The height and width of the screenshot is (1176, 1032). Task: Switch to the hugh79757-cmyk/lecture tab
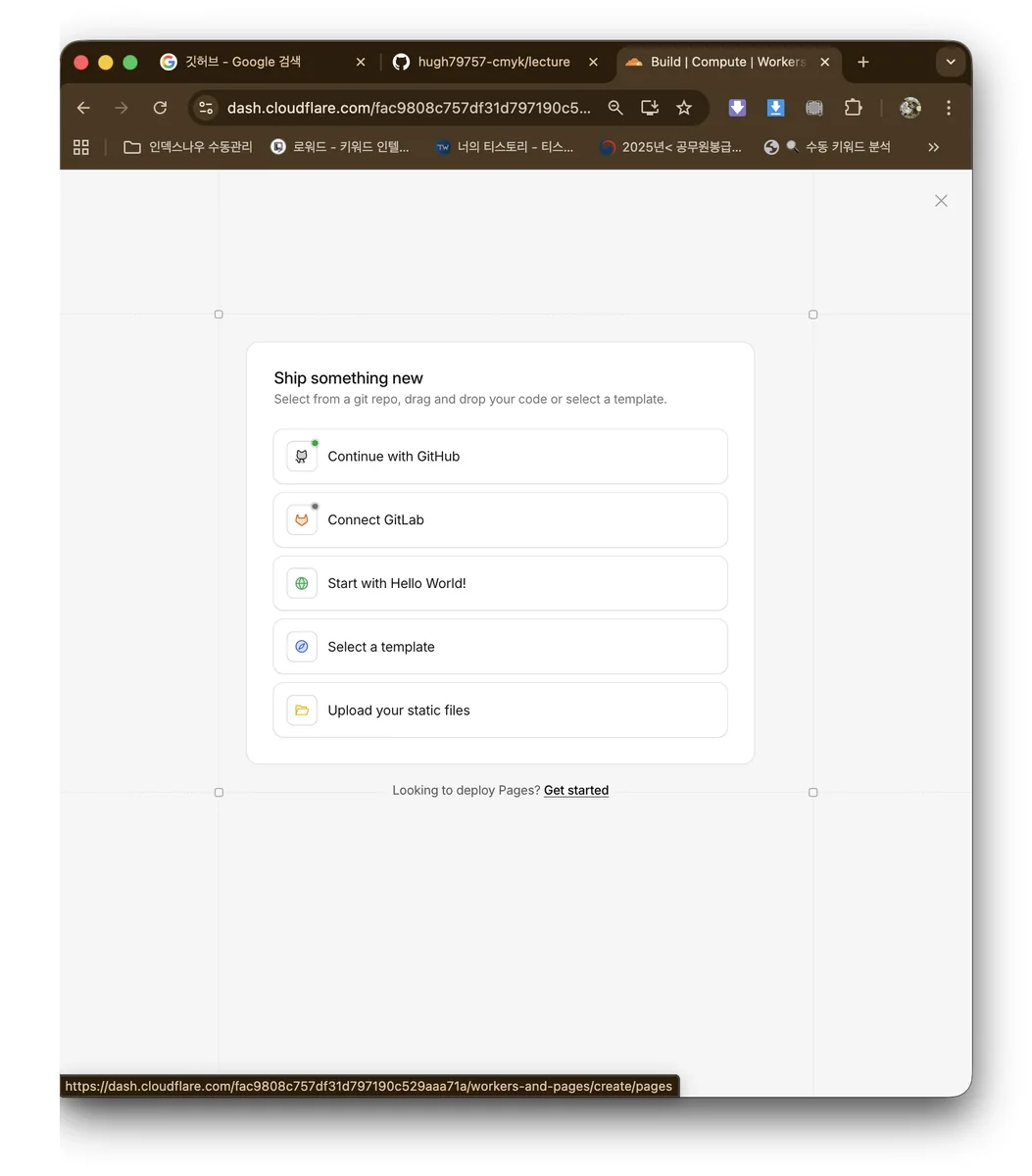(x=496, y=62)
